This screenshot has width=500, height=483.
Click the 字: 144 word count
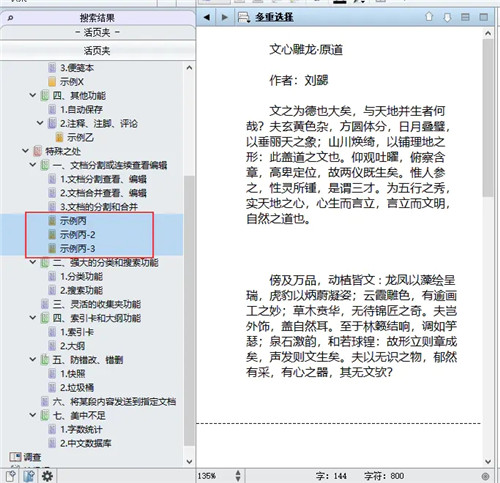331,476
